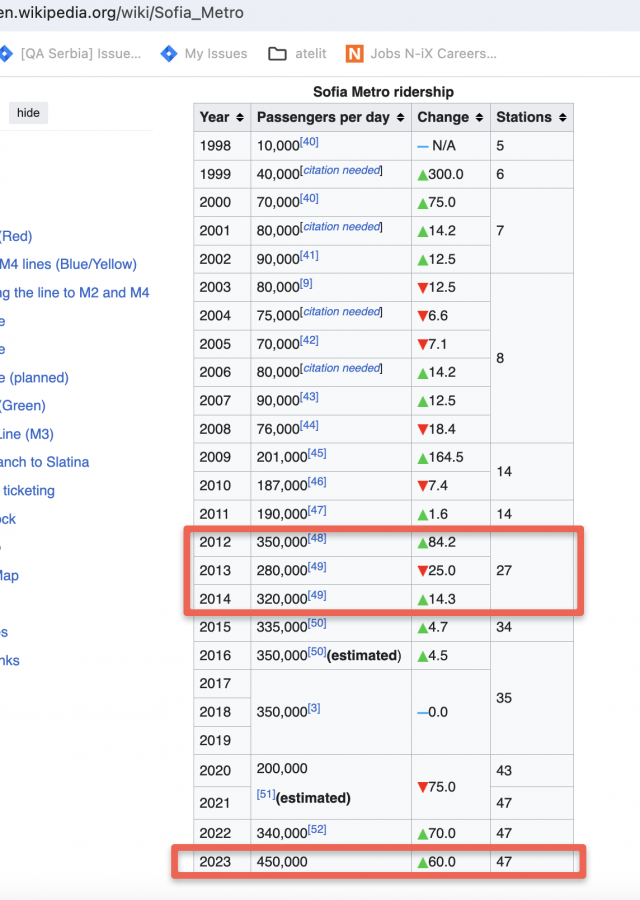Click sort arrows in Change column header
Screen dimensions: 640x900
tap(479, 117)
